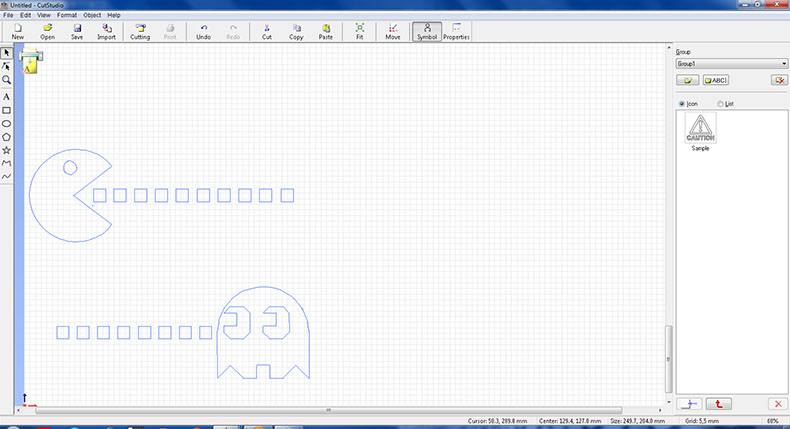Click the Size 249.7, 204.0 mm status
This screenshot has height=429, width=790.
point(637,421)
